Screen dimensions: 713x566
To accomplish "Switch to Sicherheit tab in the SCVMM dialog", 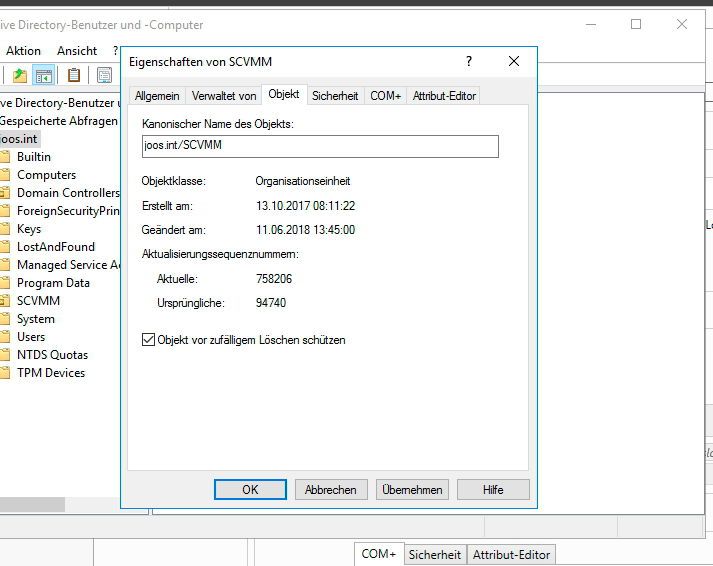I will pos(335,96).
